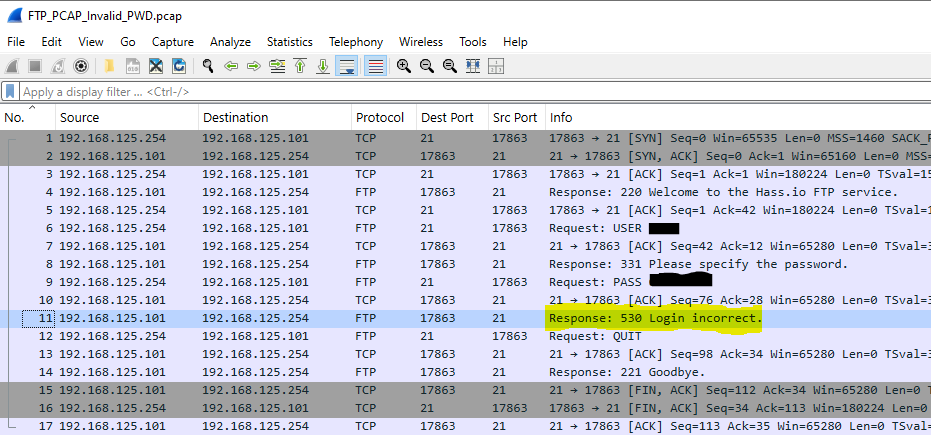Toggle auto-scroll during live capture
This screenshot has width=931, height=435.
tap(346, 66)
